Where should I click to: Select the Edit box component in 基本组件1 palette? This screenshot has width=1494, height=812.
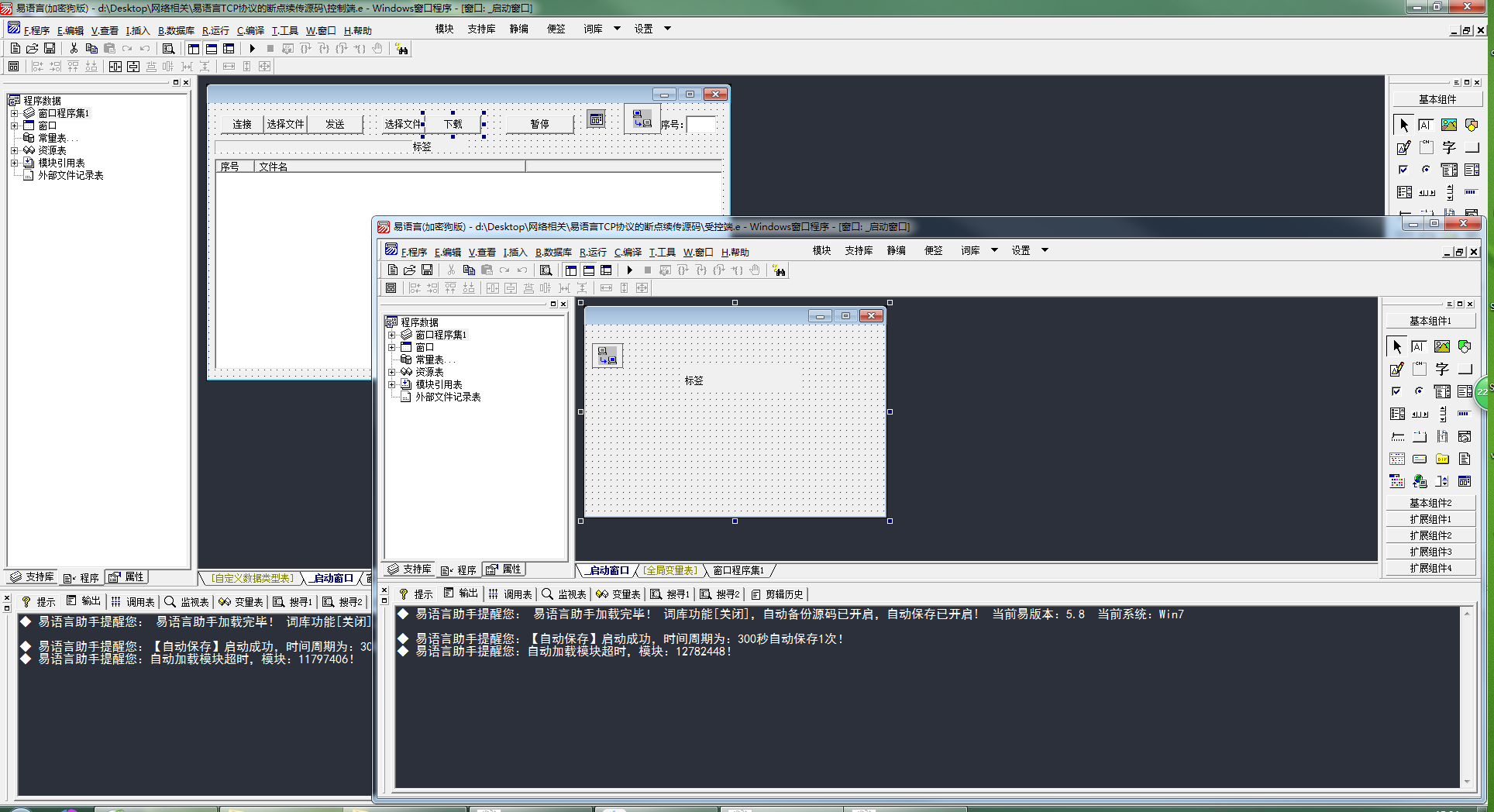(1419, 346)
